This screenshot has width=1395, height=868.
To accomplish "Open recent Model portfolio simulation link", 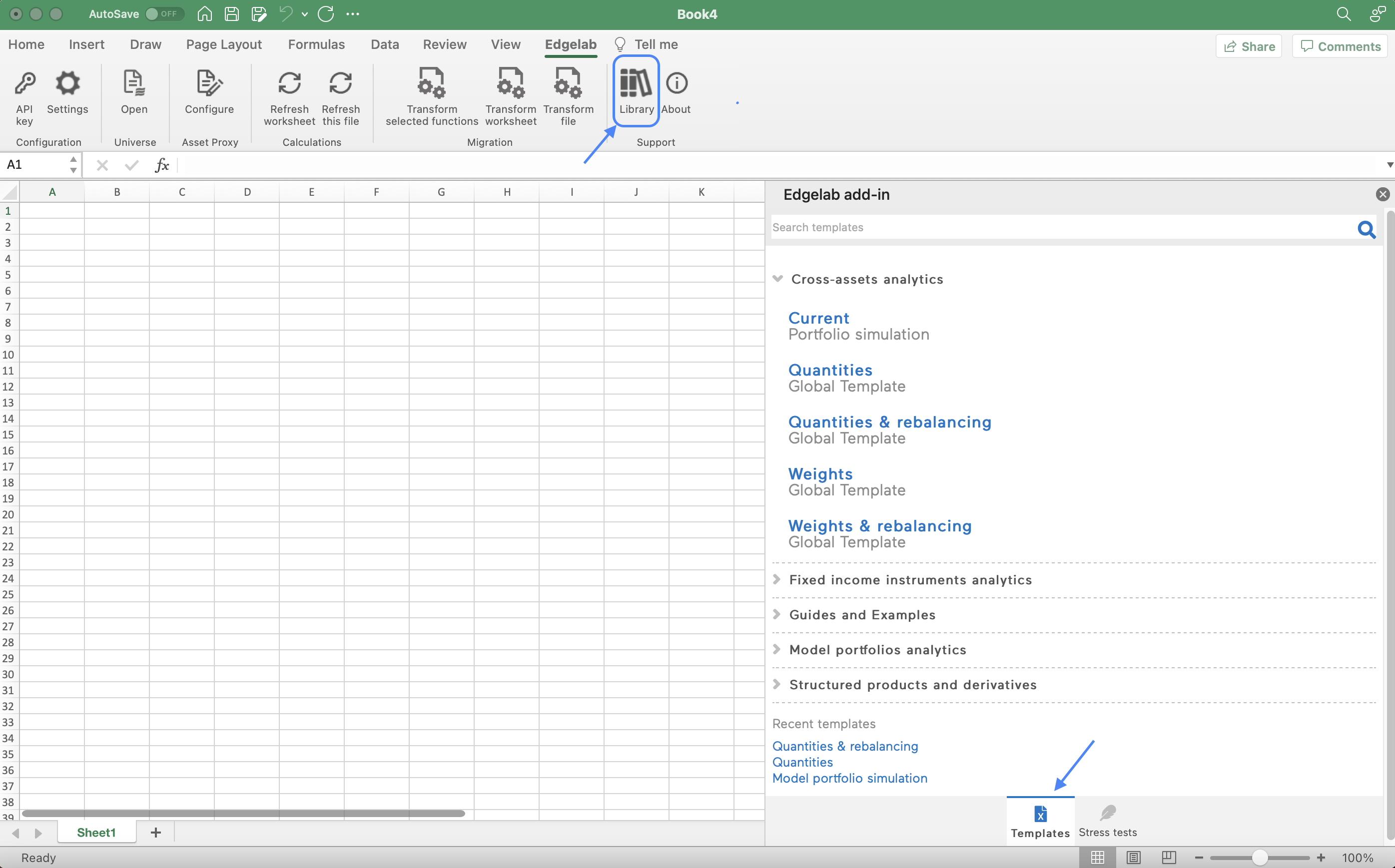I will pyautogui.click(x=849, y=778).
